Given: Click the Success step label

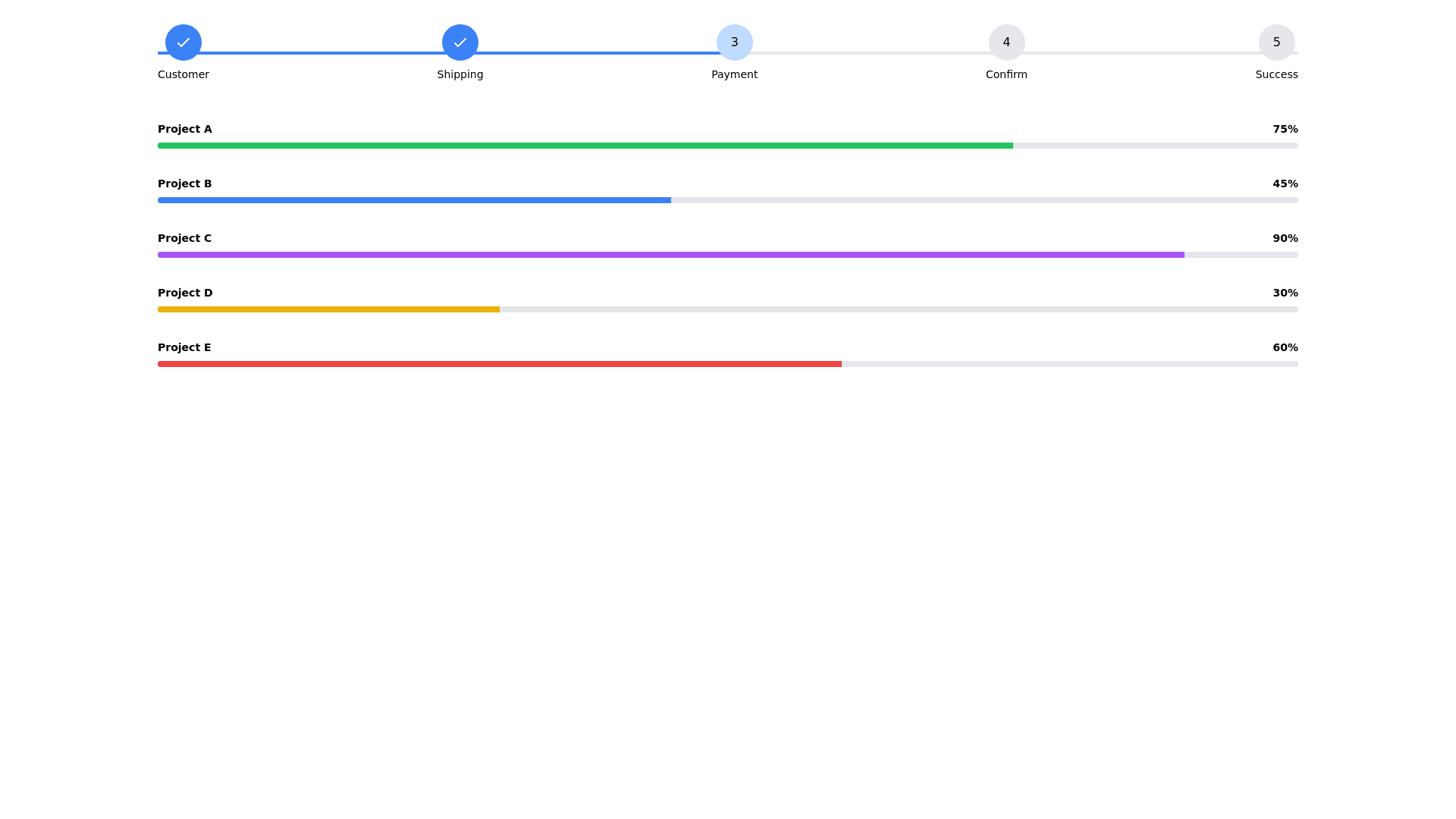Looking at the screenshot, I should click(1276, 74).
